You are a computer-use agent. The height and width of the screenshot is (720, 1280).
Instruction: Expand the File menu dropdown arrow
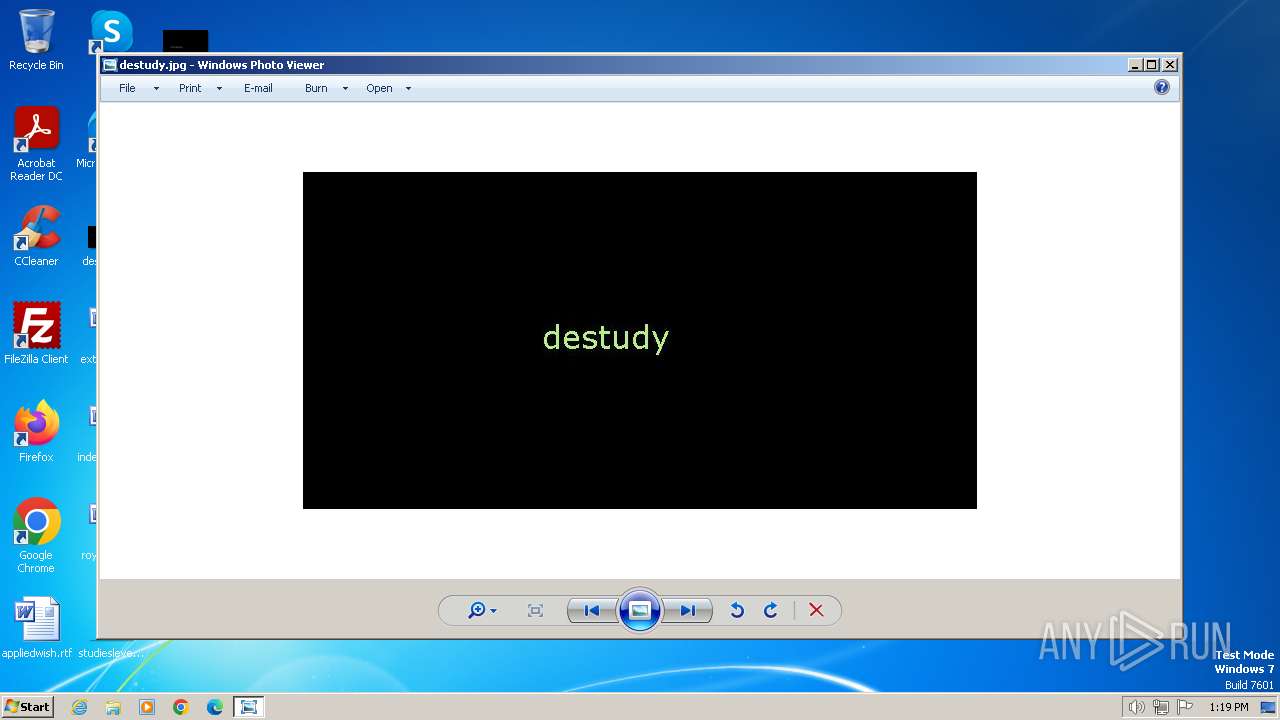click(x=156, y=88)
